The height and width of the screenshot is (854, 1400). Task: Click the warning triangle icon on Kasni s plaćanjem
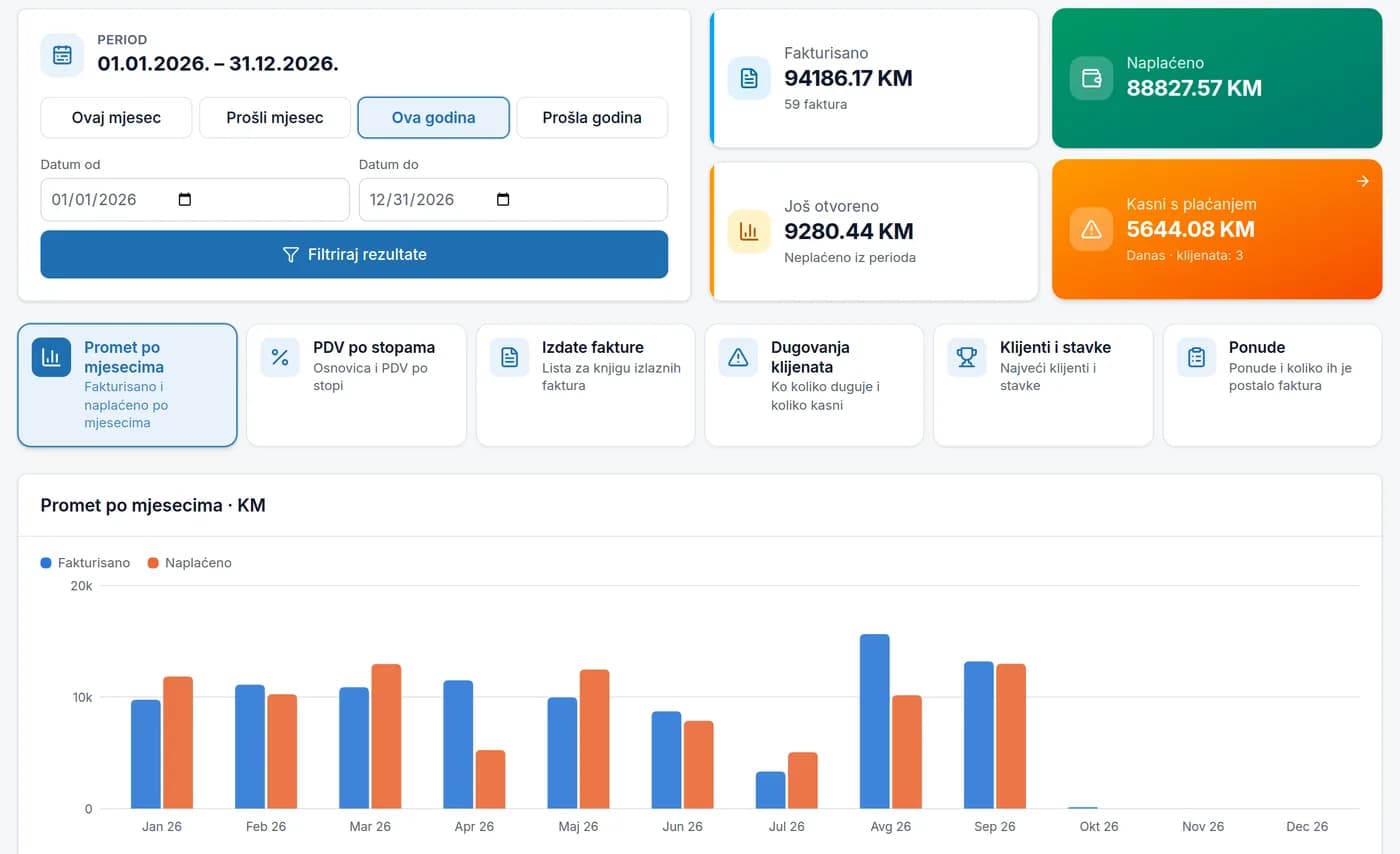click(x=1091, y=229)
